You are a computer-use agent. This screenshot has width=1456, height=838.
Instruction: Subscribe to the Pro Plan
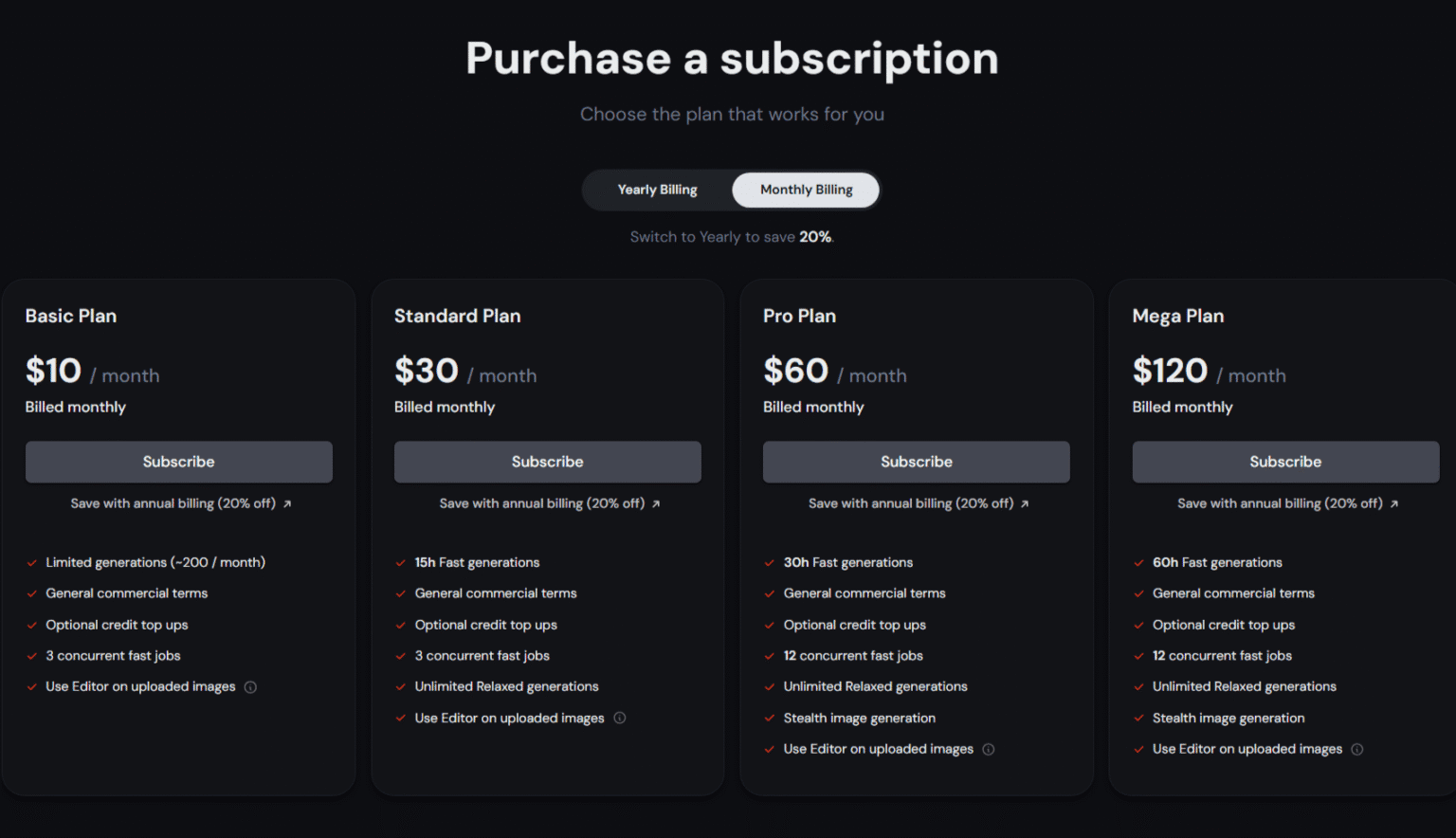(x=916, y=462)
